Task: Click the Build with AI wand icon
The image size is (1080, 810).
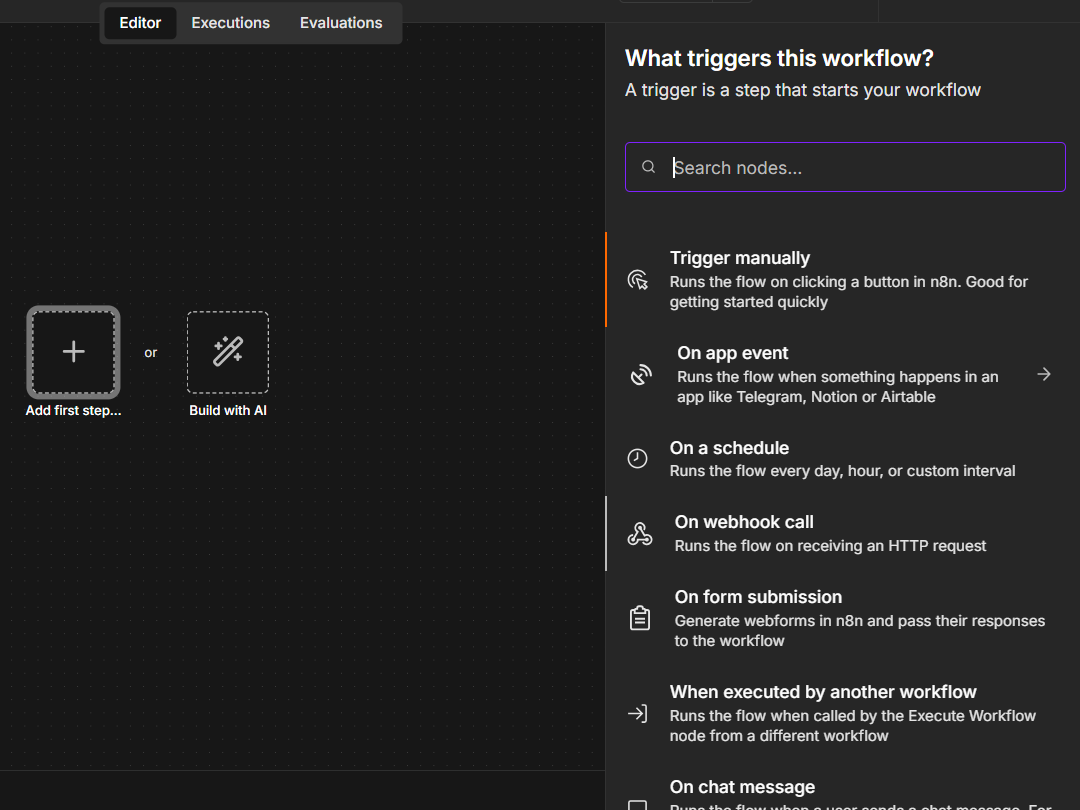Action: tap(228, 352)
